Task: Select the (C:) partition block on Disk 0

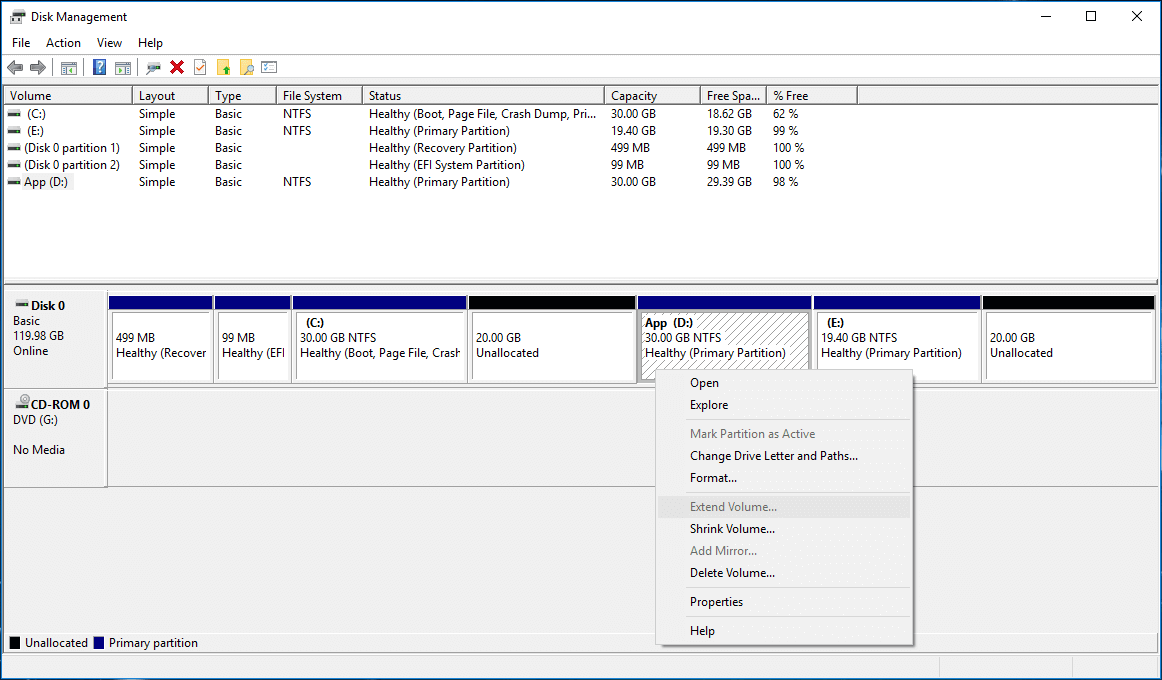Action: pos(380,345)
